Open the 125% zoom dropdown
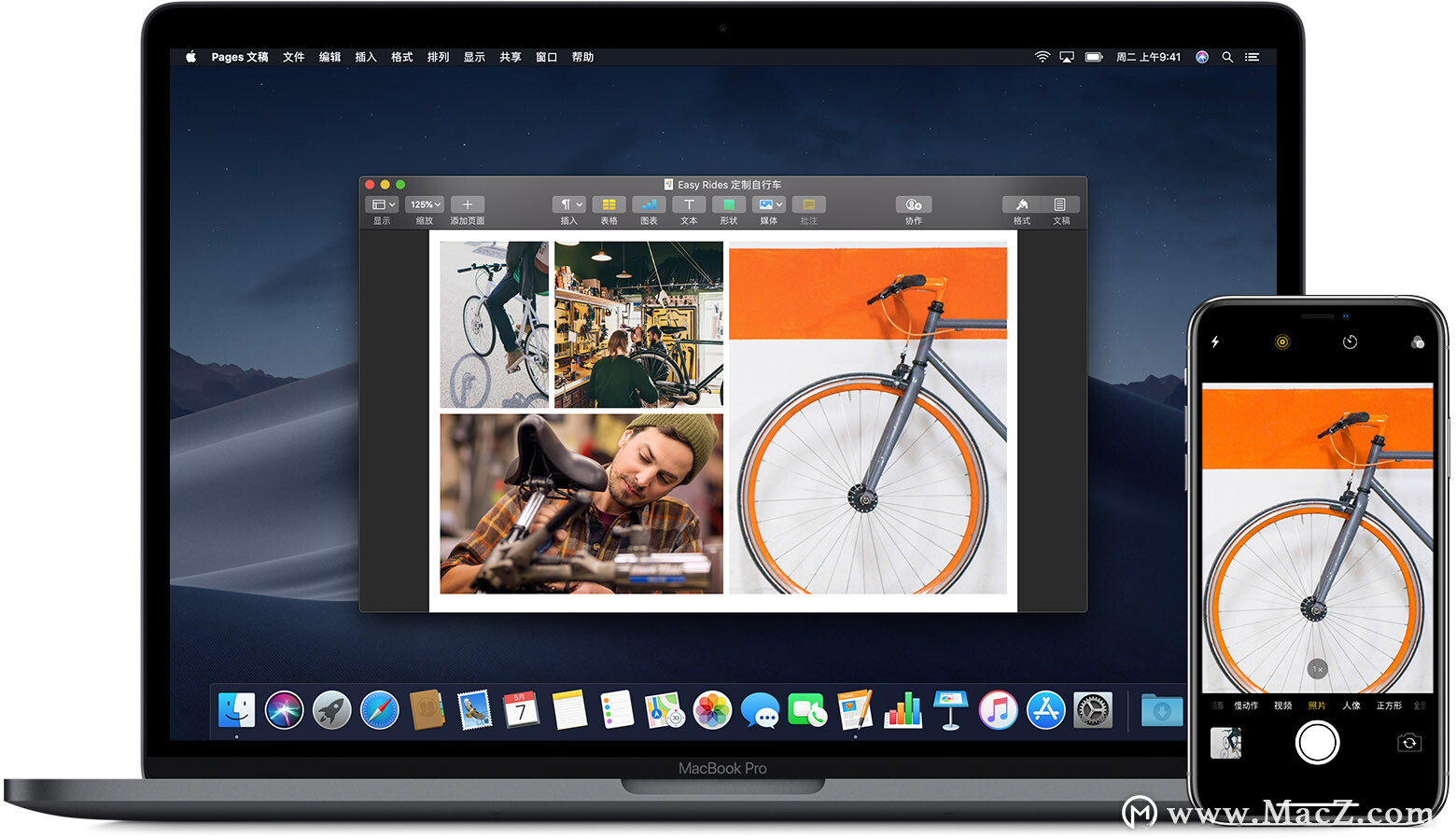Screen dimensions: 1456x838 click(425, 204)
